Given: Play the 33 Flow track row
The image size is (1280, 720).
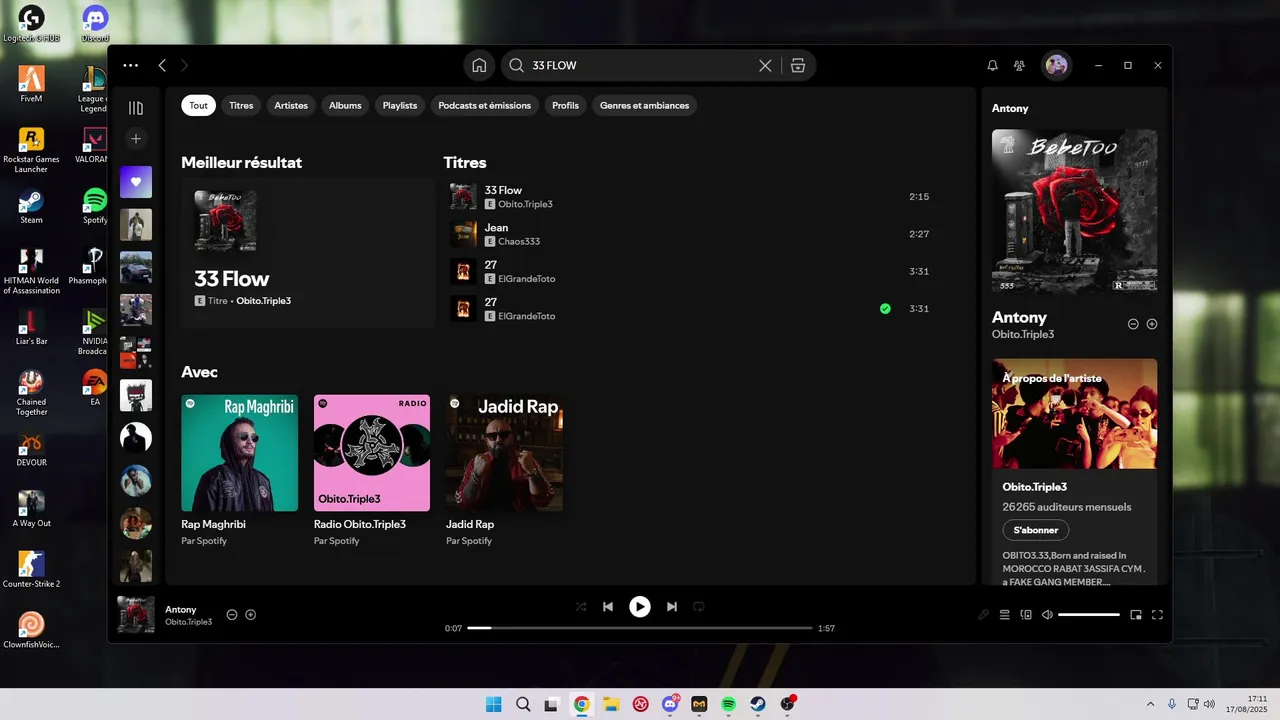Looking at the screenshot, I should pos(690,197).
